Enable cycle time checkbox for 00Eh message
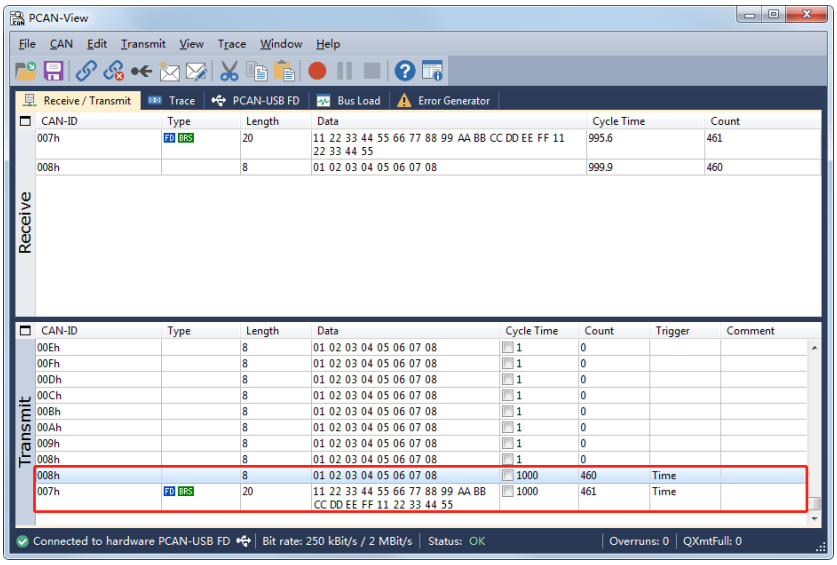 pyautogui.click(x=508, y=348)
